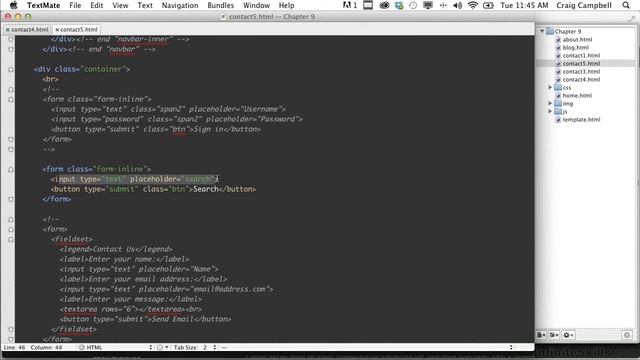
Task: Click the img folder icon
Action: 558,103
